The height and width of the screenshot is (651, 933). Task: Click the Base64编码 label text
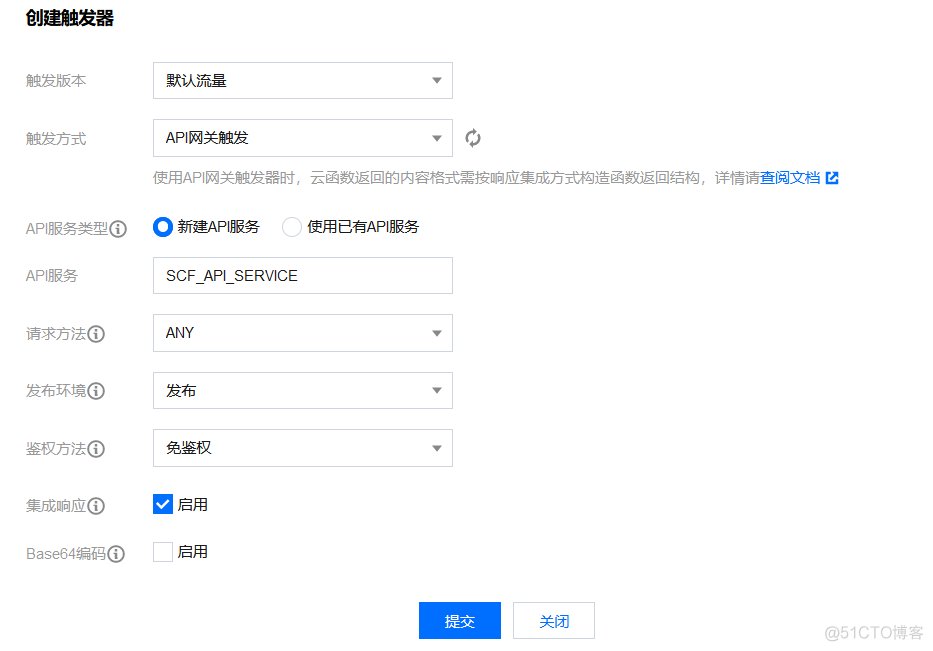tap(66, 554)
